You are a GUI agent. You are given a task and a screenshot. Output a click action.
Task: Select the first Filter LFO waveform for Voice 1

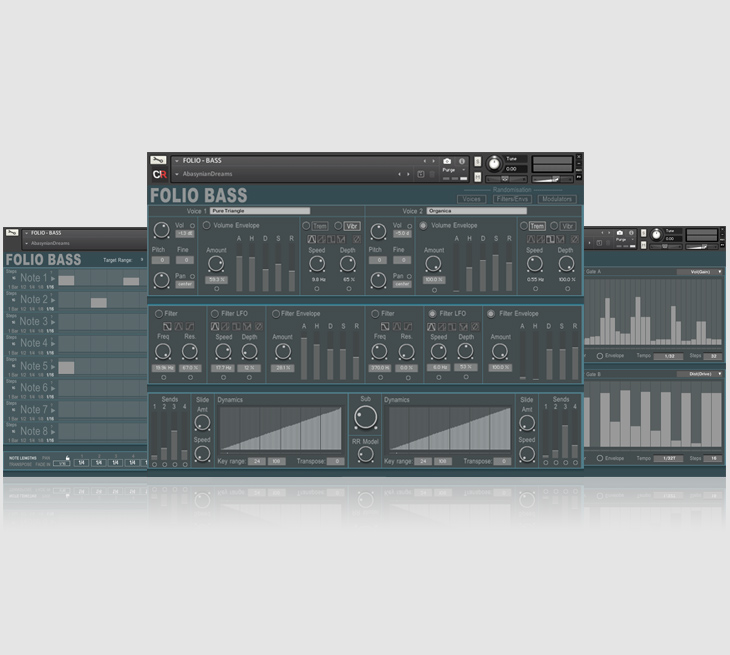[215, 326]
